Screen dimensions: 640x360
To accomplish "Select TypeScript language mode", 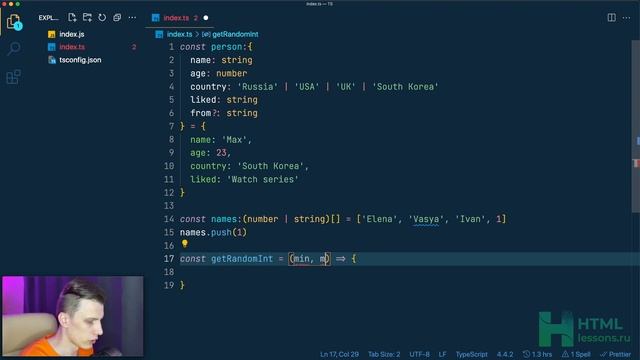I will pos(471,354).
